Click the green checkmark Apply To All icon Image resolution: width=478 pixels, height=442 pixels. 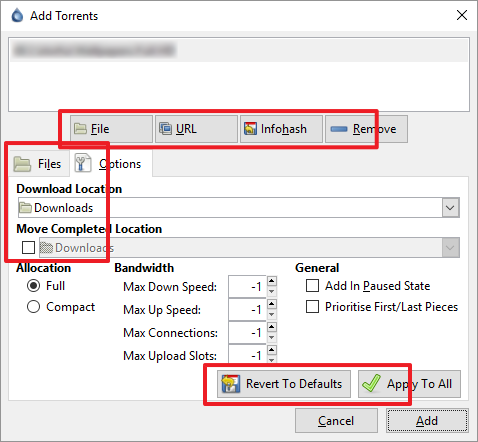pos(371,383)
